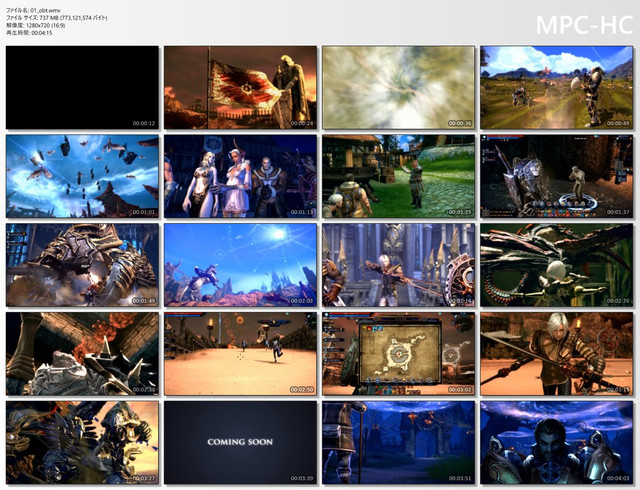Click the resolution text '1280x720 (16:9)'

[45, 25]
